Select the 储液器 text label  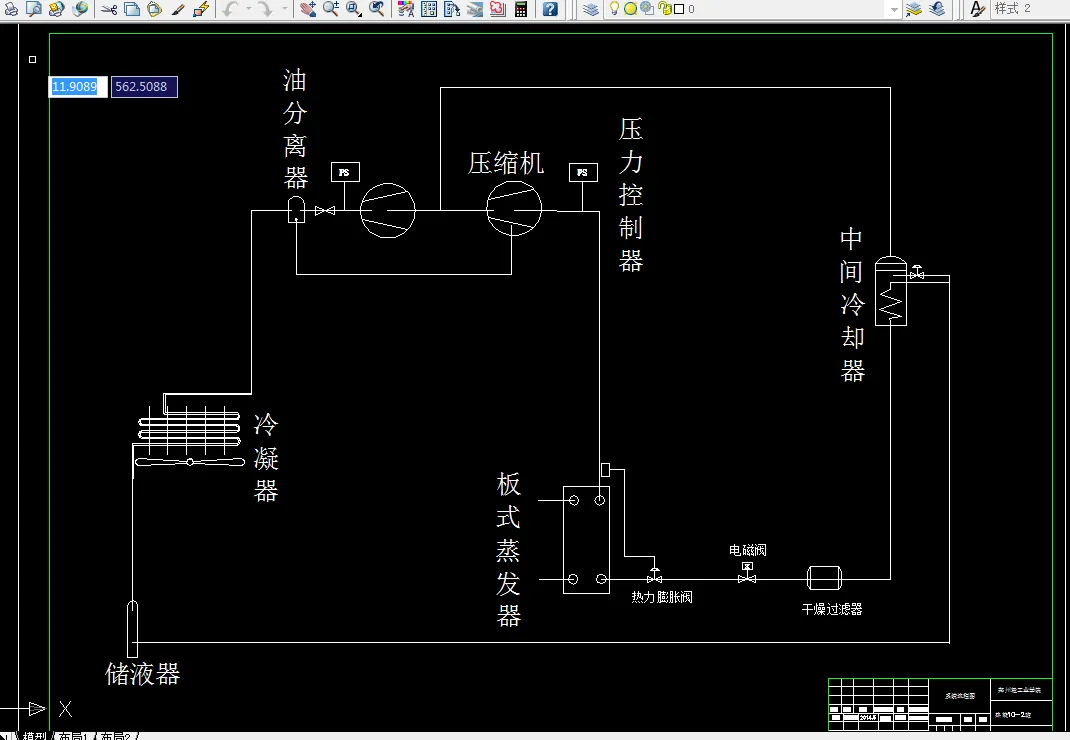coord(143,674)
